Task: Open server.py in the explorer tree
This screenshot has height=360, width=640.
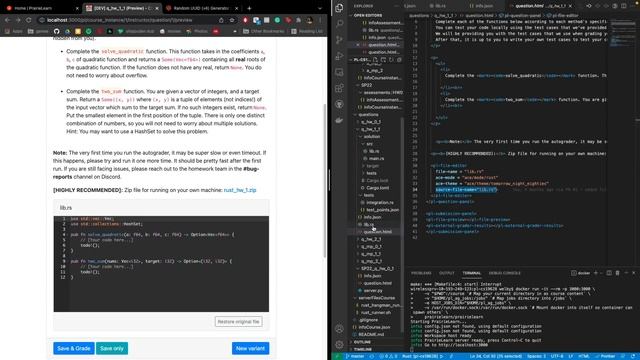Action: [373, 291]
